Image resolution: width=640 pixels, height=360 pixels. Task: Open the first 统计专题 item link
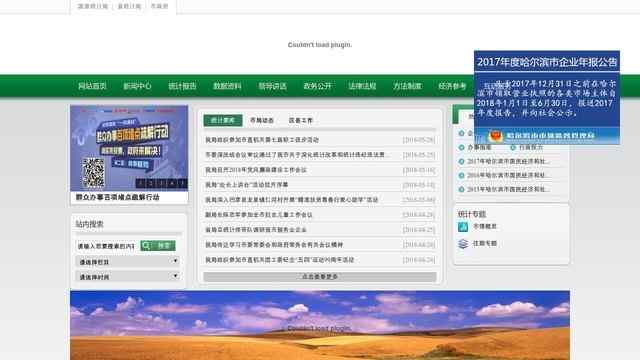484,226
